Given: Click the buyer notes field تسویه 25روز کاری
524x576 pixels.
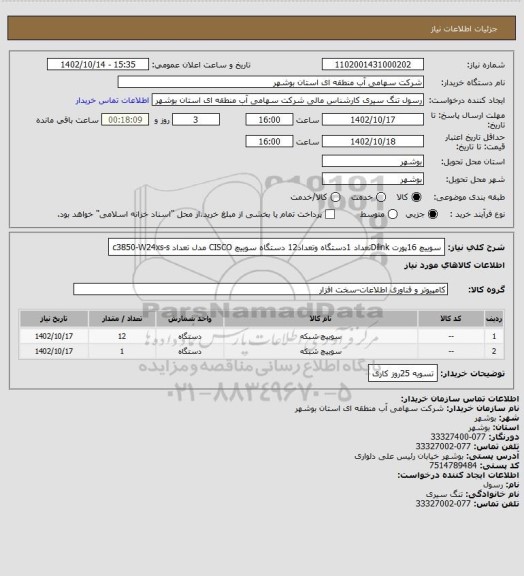Looking at the screenshot, I should (x=403, y=374).
